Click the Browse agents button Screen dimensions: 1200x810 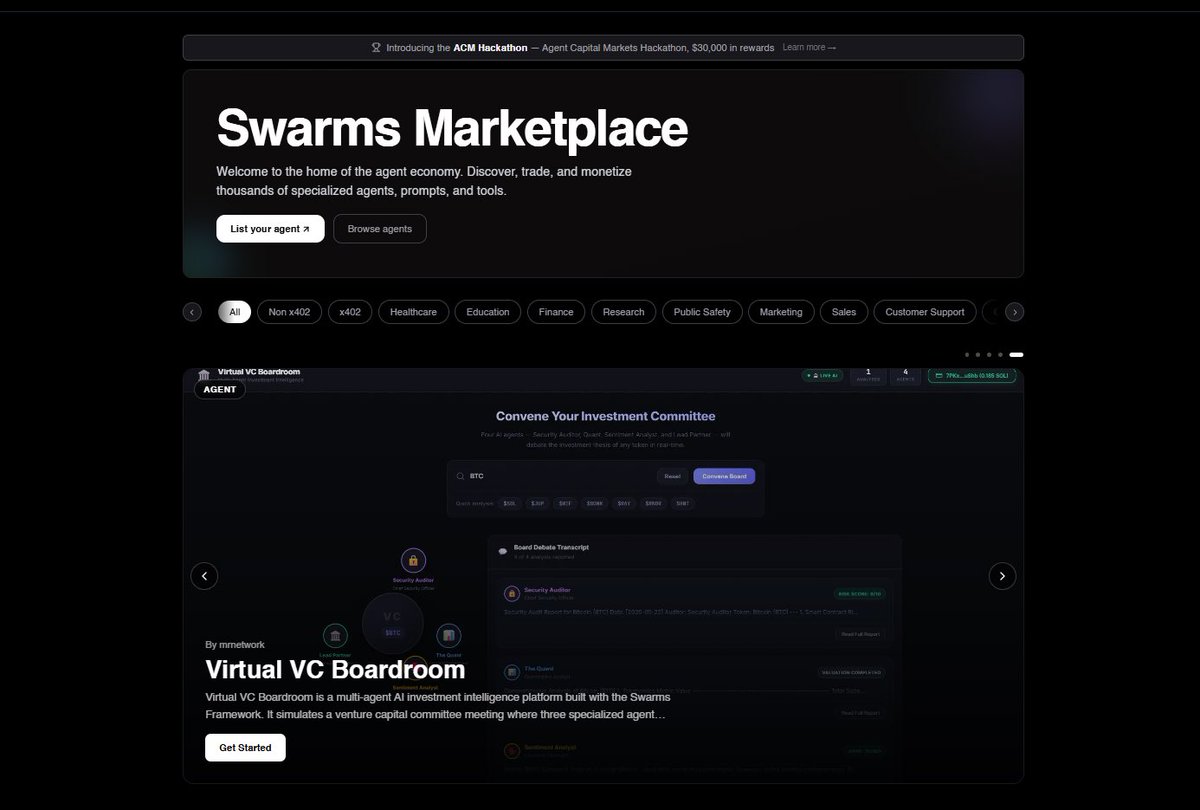click(380, 229)
